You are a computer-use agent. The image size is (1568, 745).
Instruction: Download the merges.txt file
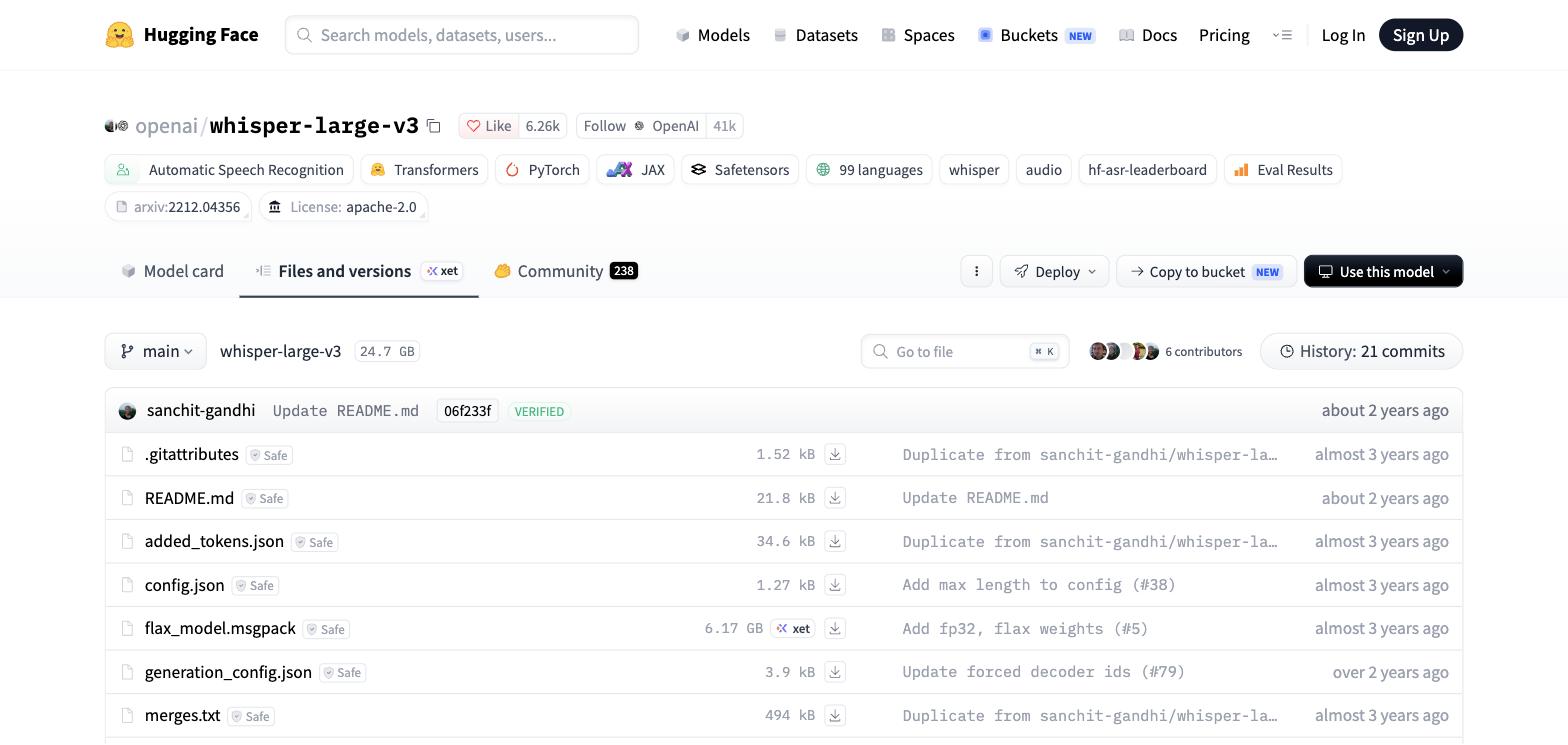point(835,716)
